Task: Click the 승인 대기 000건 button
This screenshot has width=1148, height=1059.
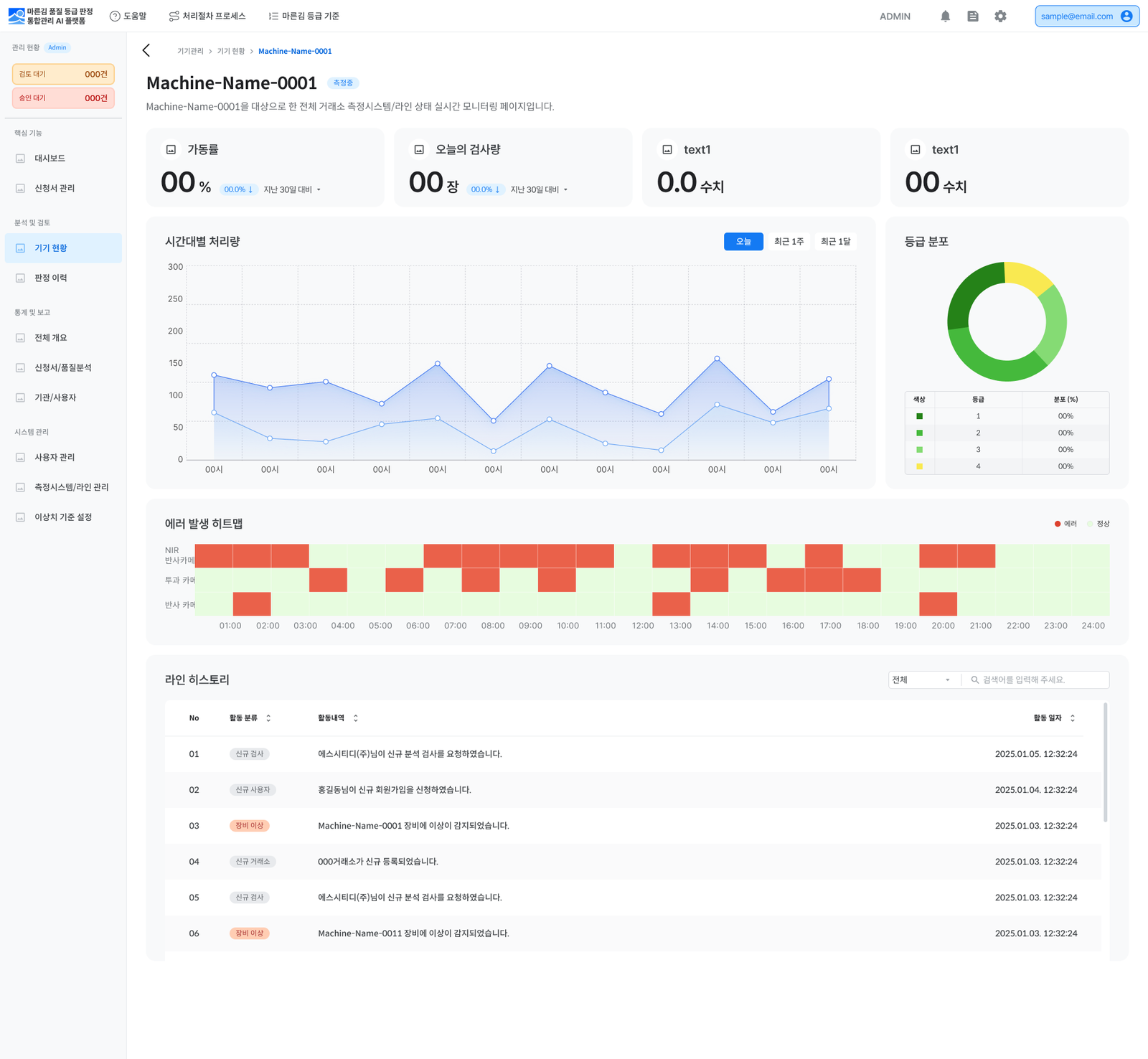Action: [x=63, y=98]
